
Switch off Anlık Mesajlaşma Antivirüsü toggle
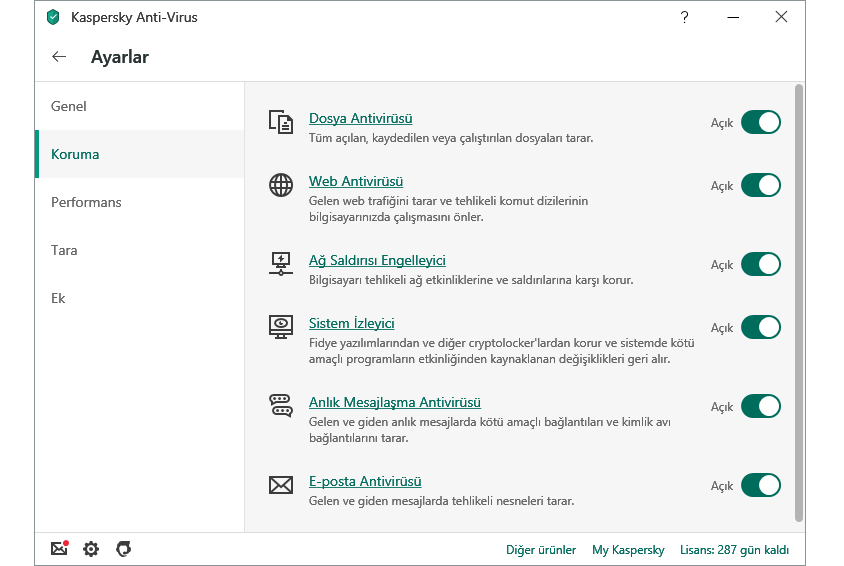coord(760,406)
